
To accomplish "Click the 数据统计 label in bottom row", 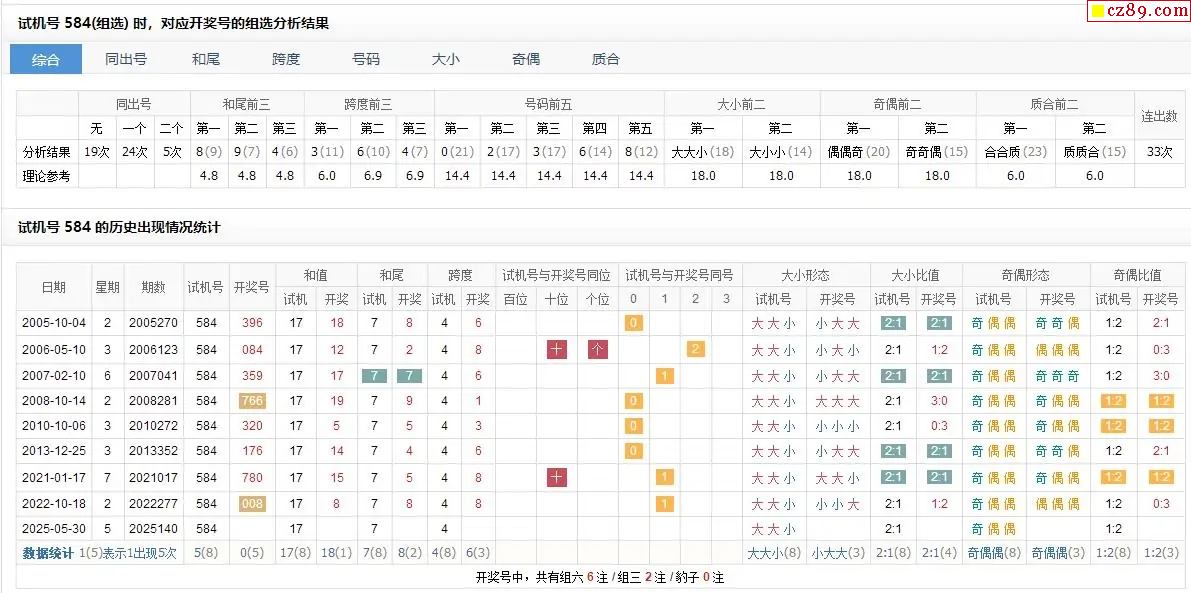I will 48,554.
